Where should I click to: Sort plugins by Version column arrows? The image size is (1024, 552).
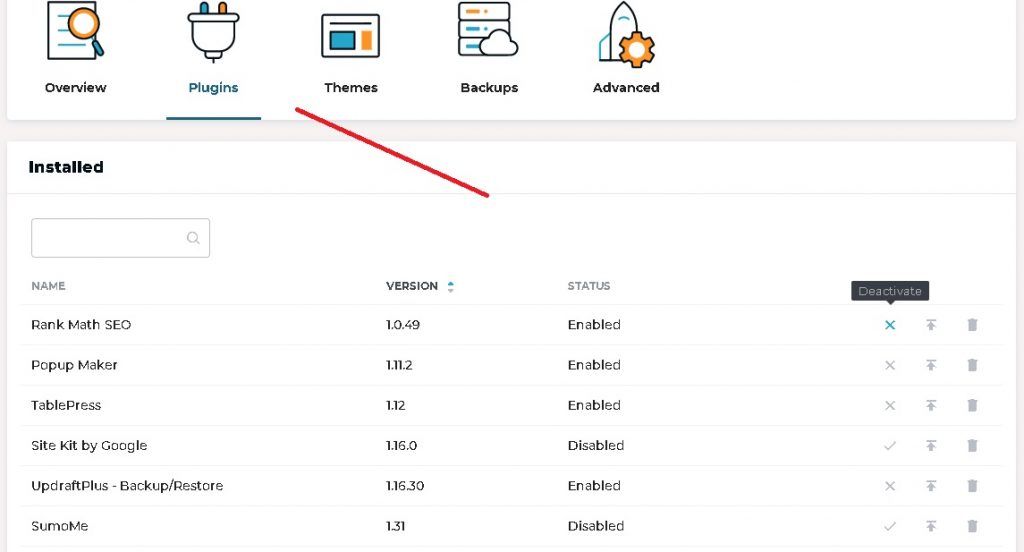point(451,286)
